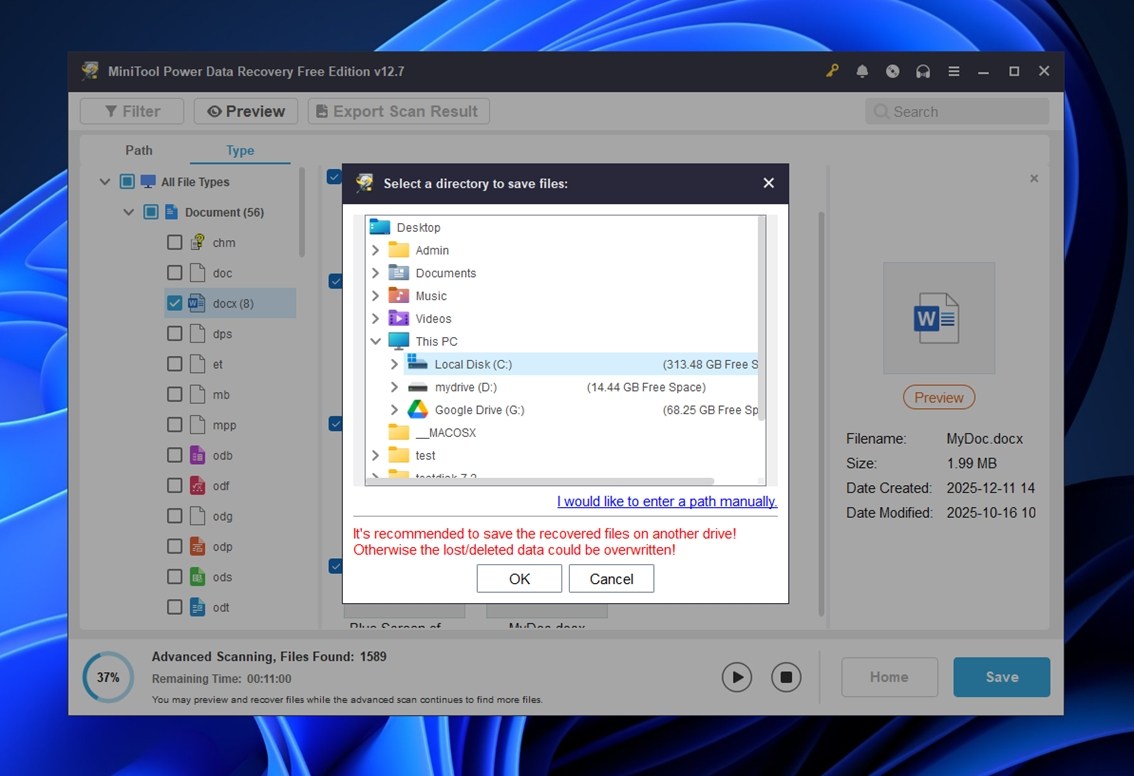Toggle the odt file type checkbox
The width and height of the screenshot is (1134, 776).
click(175, 607)
